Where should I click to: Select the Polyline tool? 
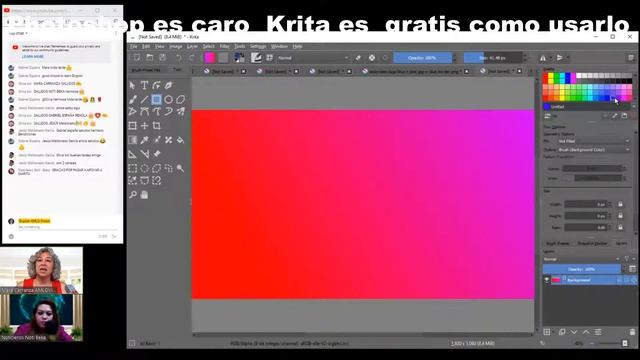(132, 111)
